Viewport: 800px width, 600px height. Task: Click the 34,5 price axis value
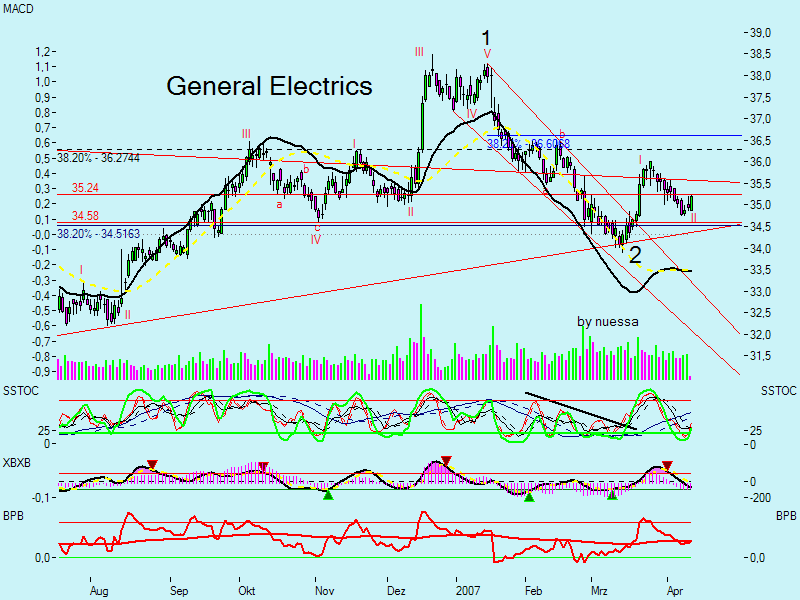pyautogui.click(x=761, y=227)
